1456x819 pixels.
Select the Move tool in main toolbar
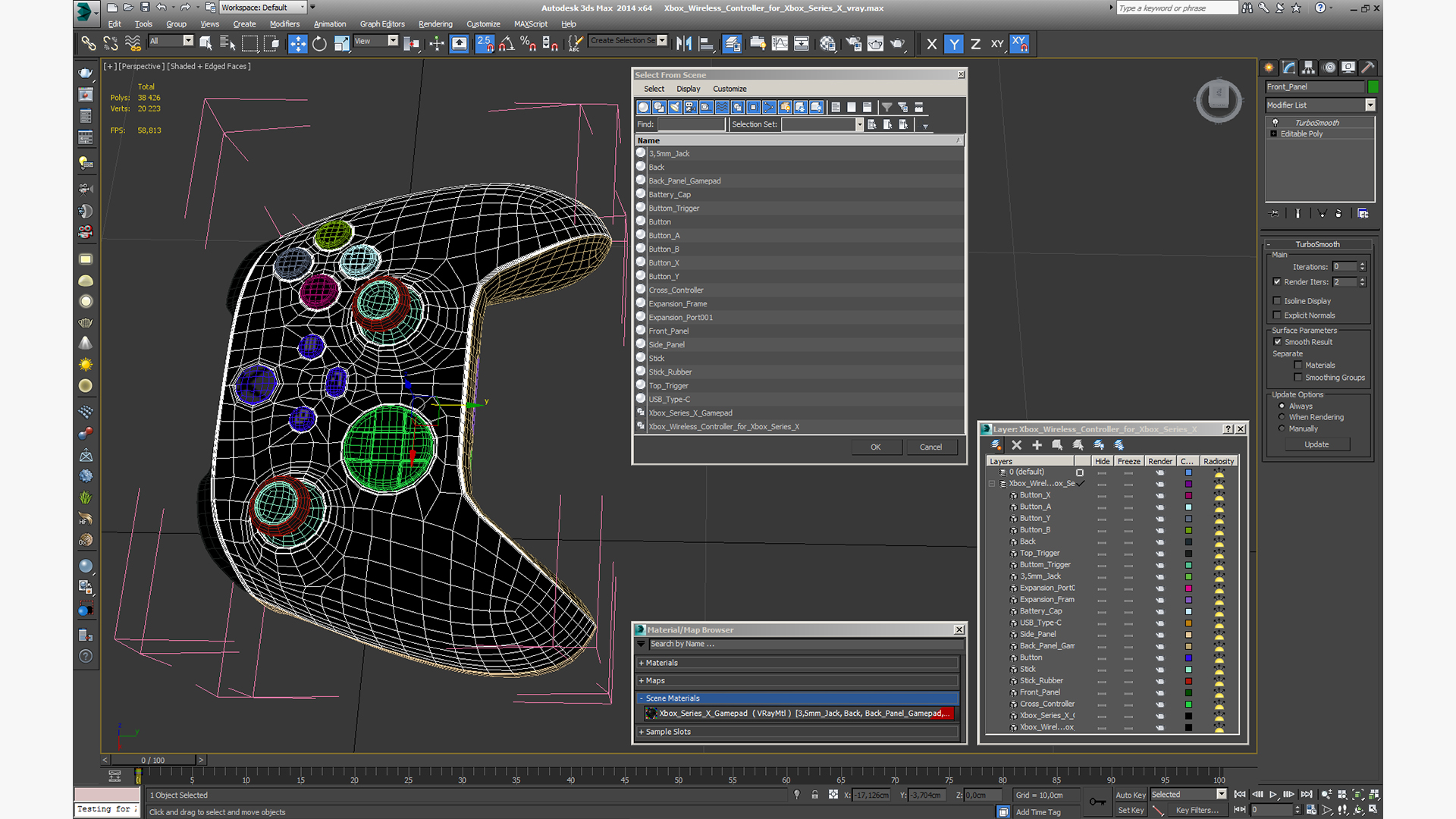pos(297,44)
